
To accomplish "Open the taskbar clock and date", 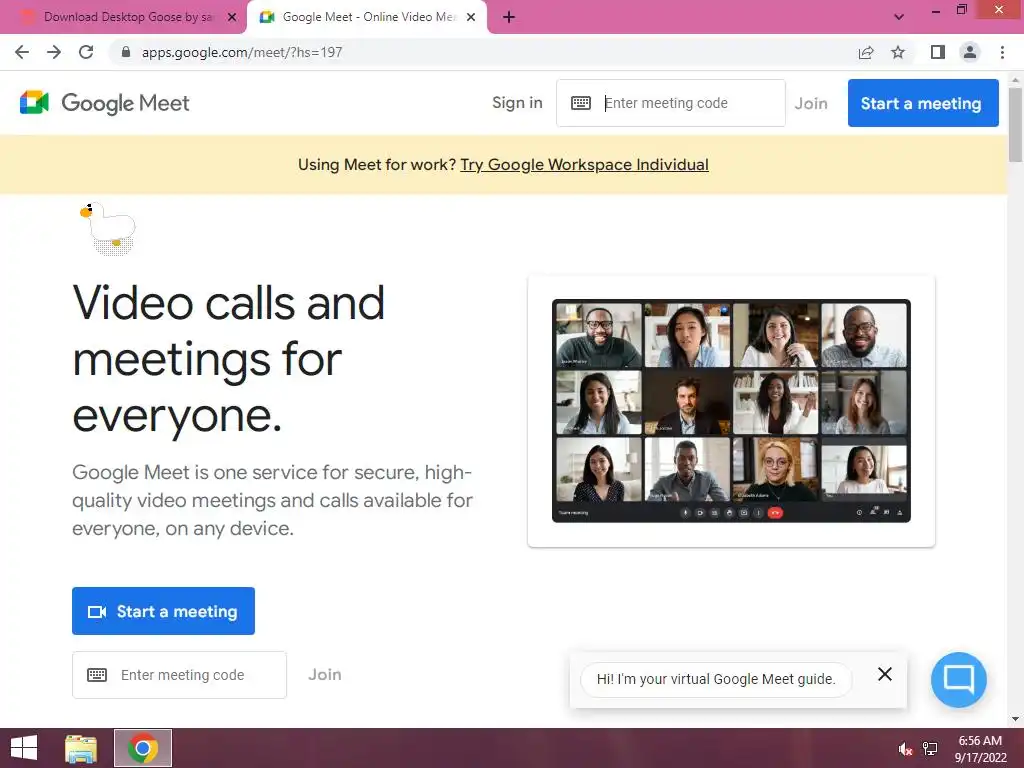I will click(980, 748).
